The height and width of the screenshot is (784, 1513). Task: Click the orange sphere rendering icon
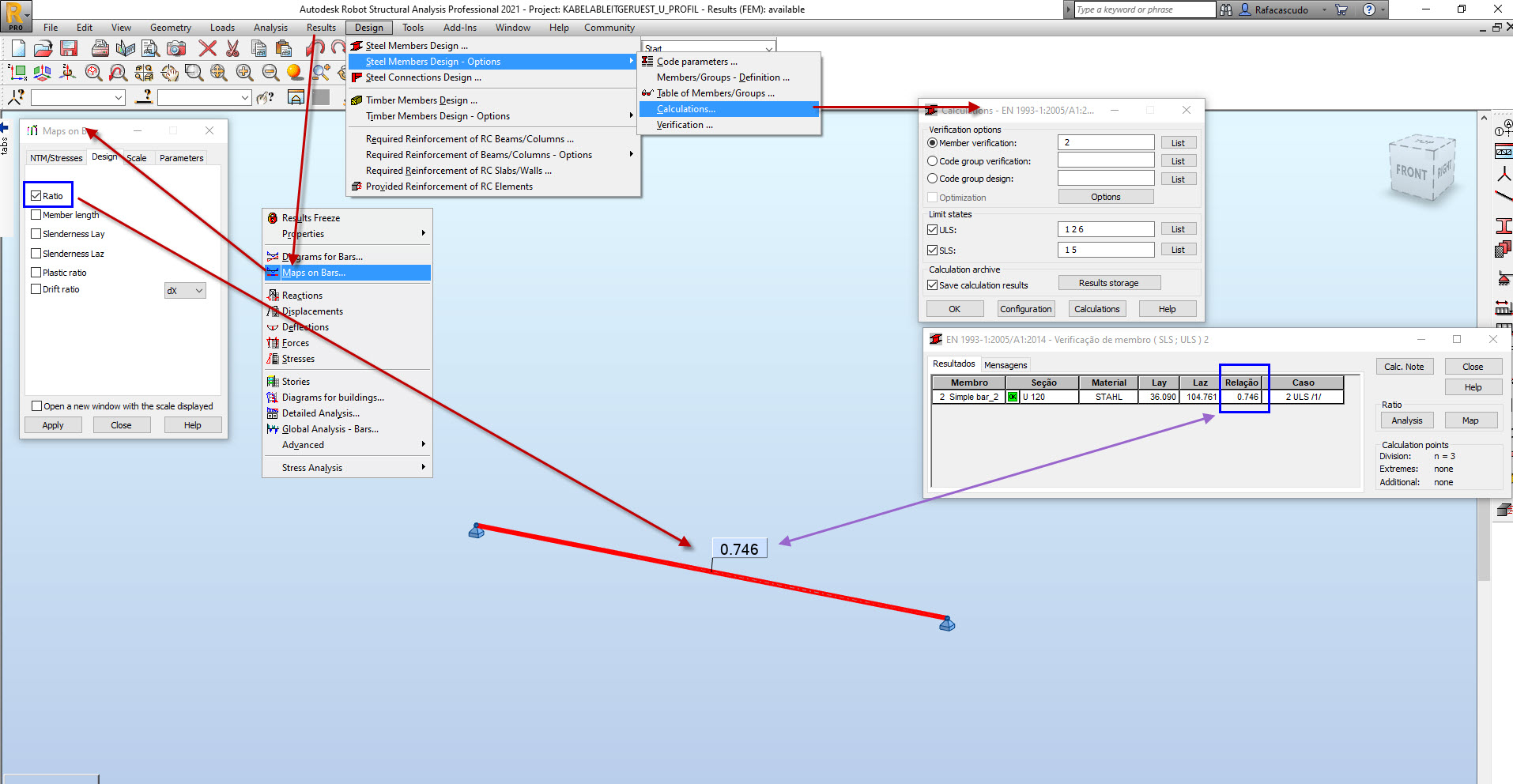[295, 73]
